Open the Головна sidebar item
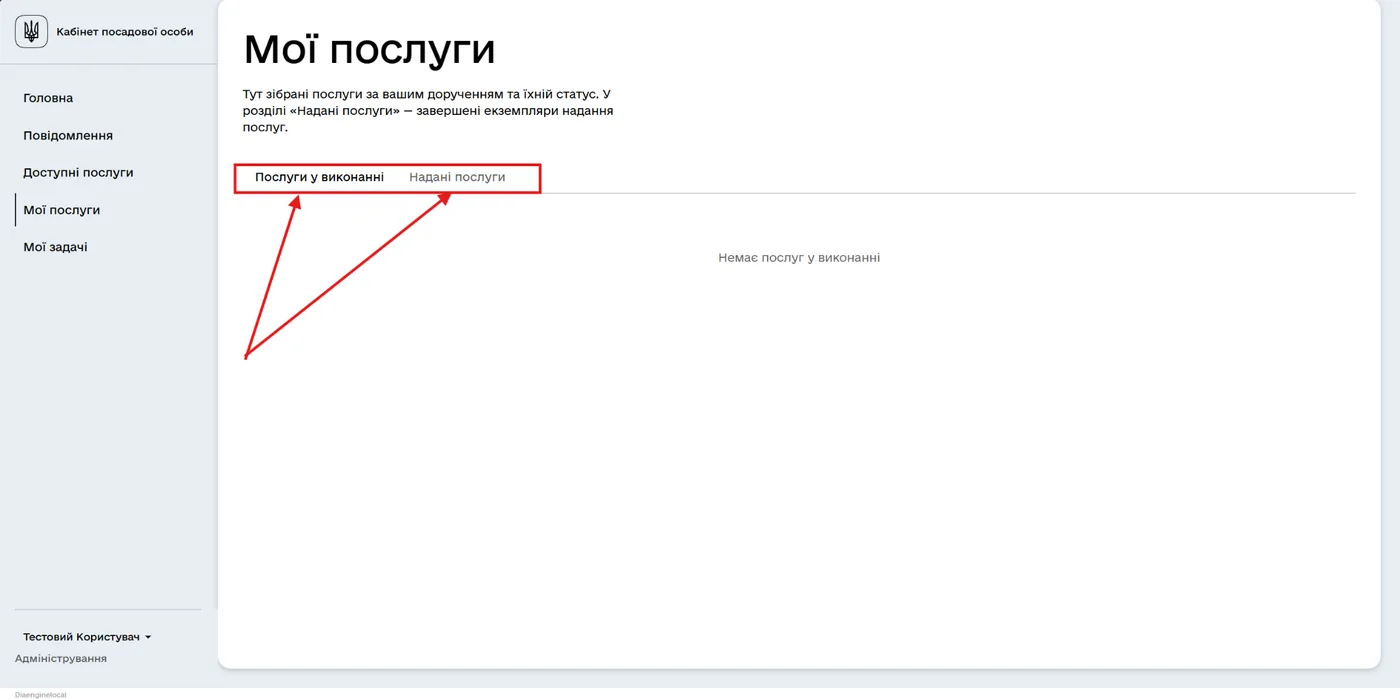The height and width of the screenshot is (699, 1400). 48,98
